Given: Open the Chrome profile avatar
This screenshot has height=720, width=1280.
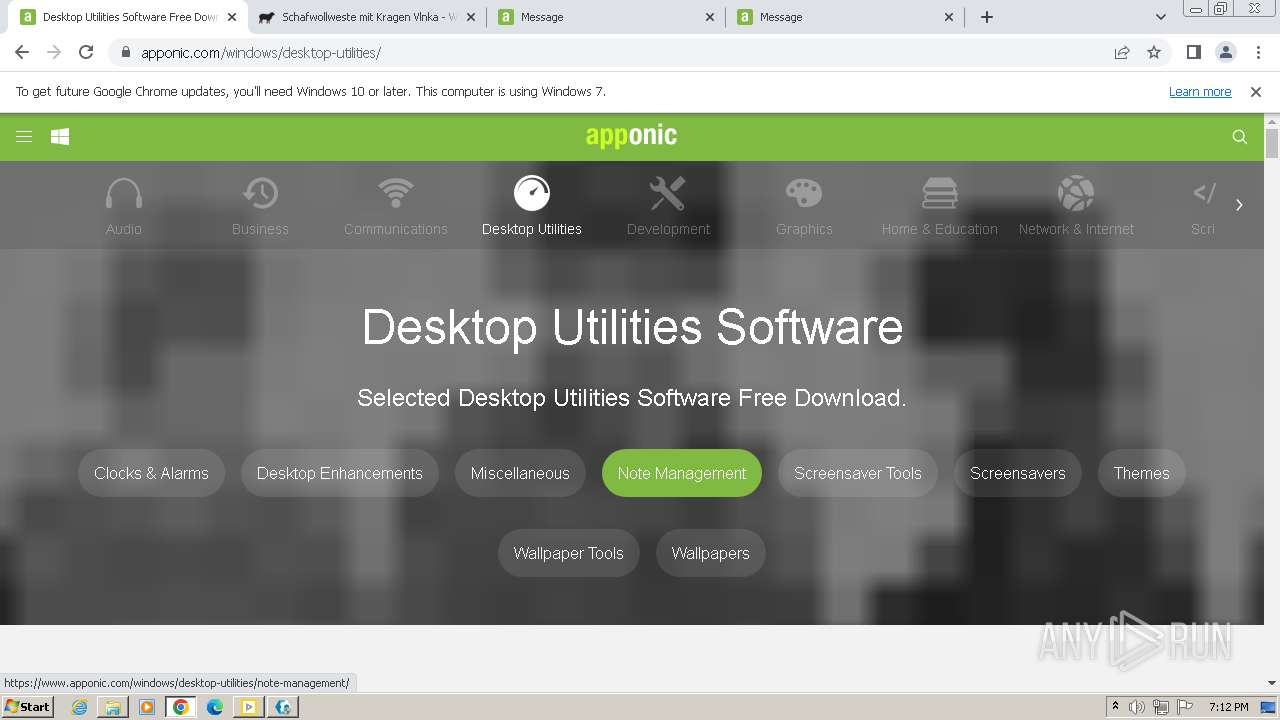Looking at the screenshot, I should pyautogui.click(x=1226, y=53).
